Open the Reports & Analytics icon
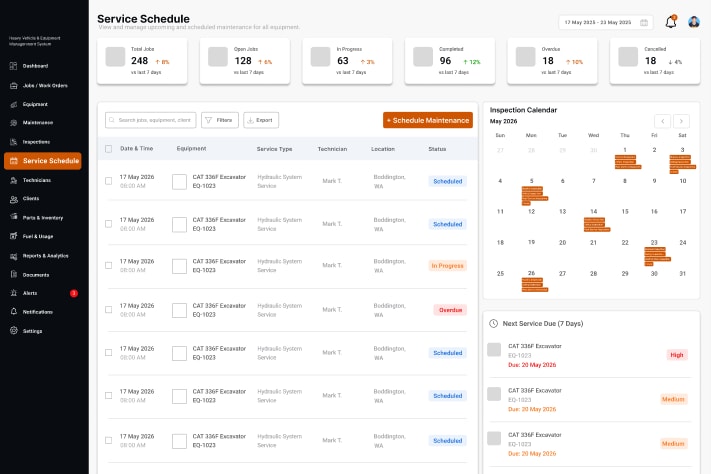 point(14,256)
